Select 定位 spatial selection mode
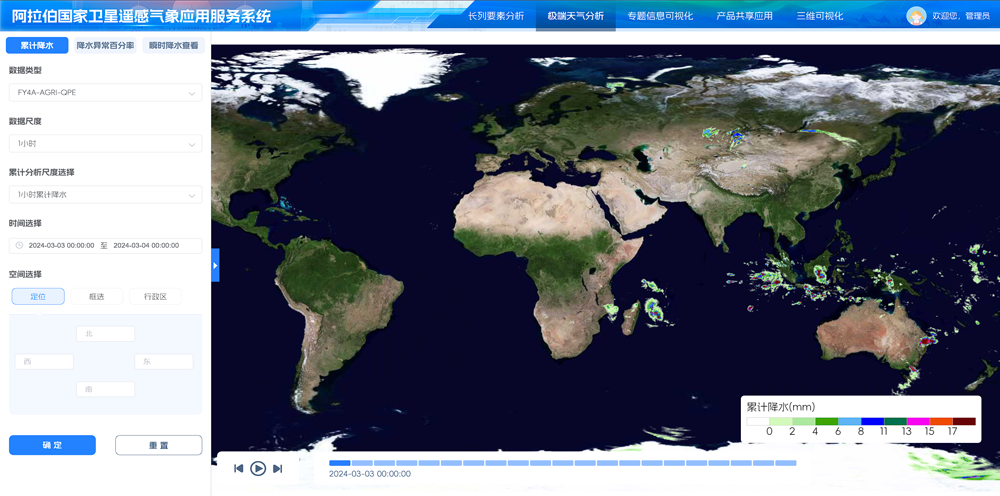1000x496 pixels. [38, 296]
